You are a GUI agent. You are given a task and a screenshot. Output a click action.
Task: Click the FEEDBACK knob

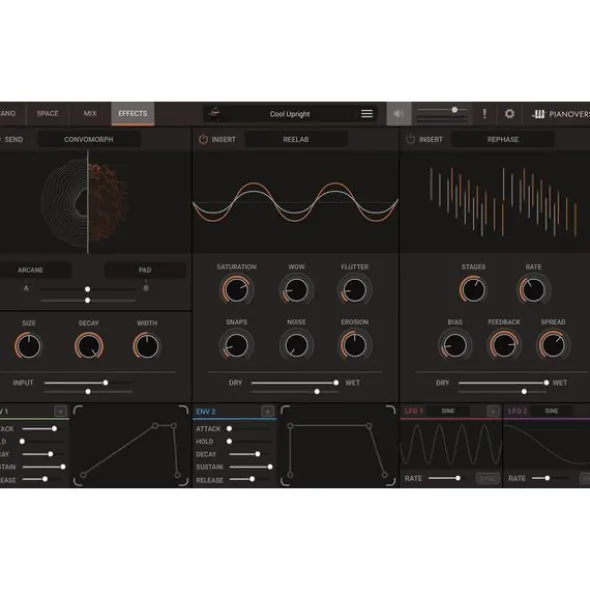point(504,345)
